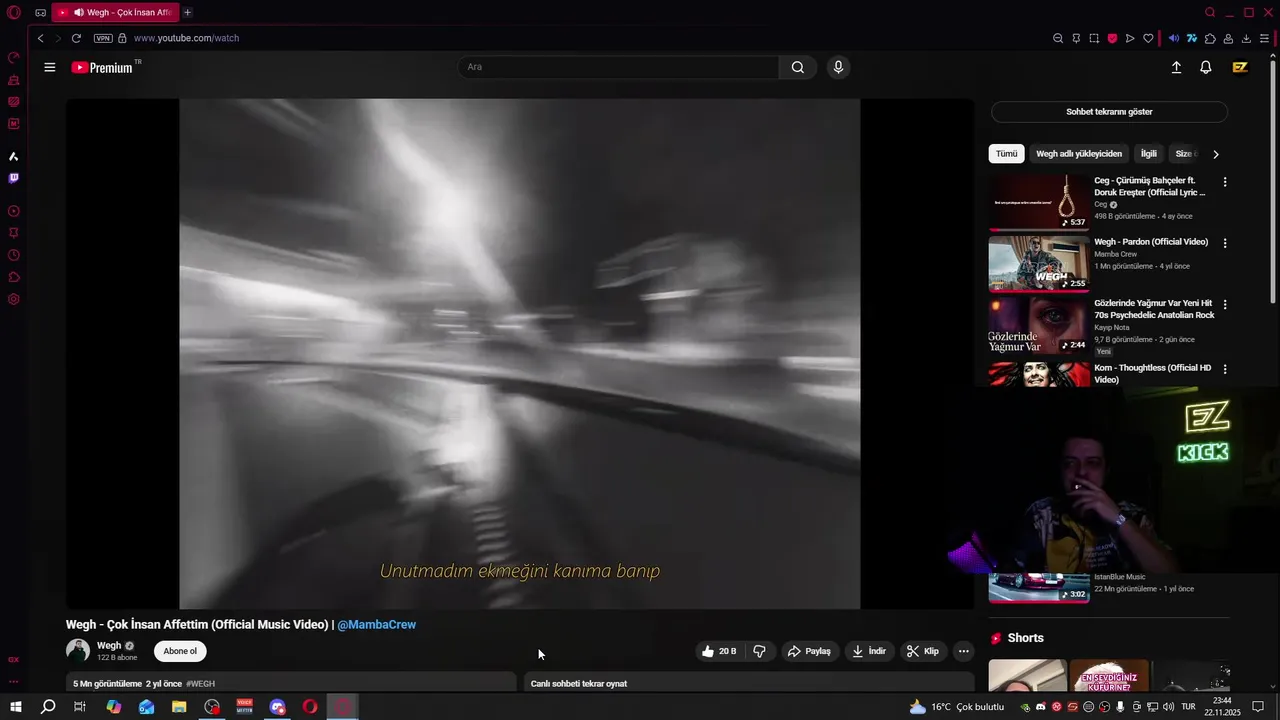Image resolution: width=1280 pixels, height=720 pixels.
Task: Start voice search with microphone icon
Action: tap(838, 67)
